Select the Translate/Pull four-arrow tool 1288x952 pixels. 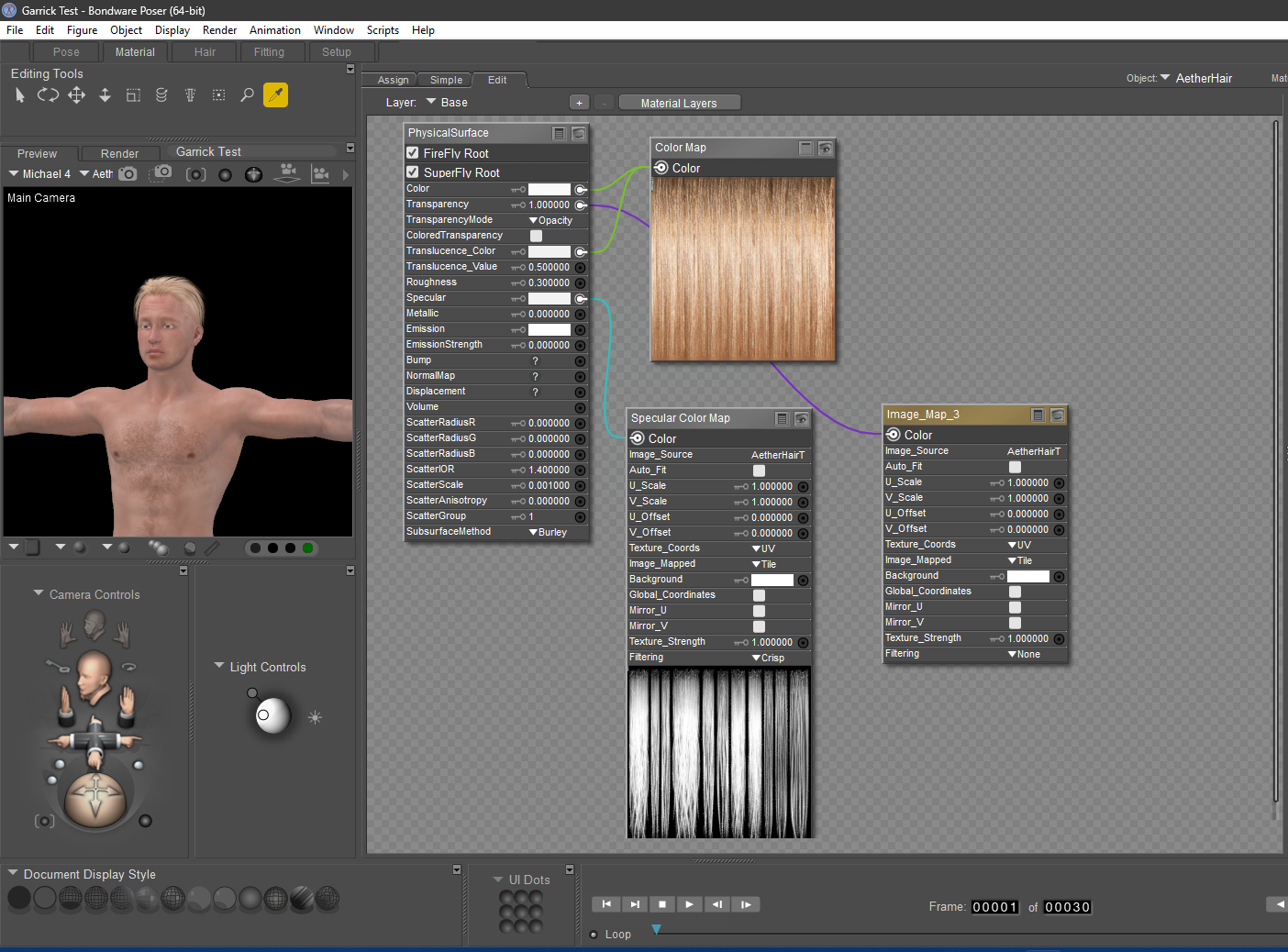[x=76, y=95]
